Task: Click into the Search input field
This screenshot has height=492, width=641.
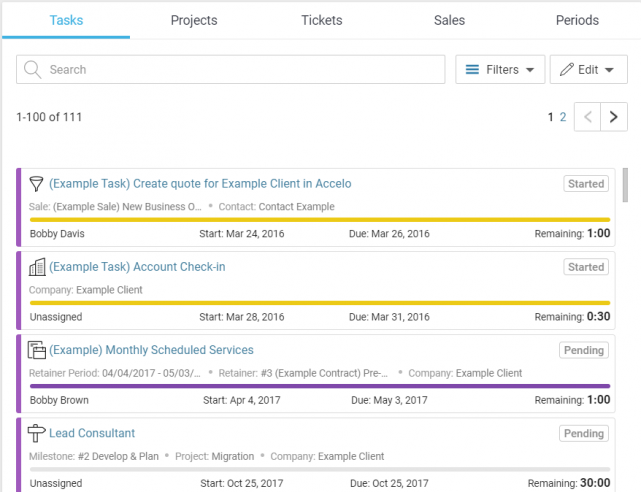Action: tap(240, 70)
